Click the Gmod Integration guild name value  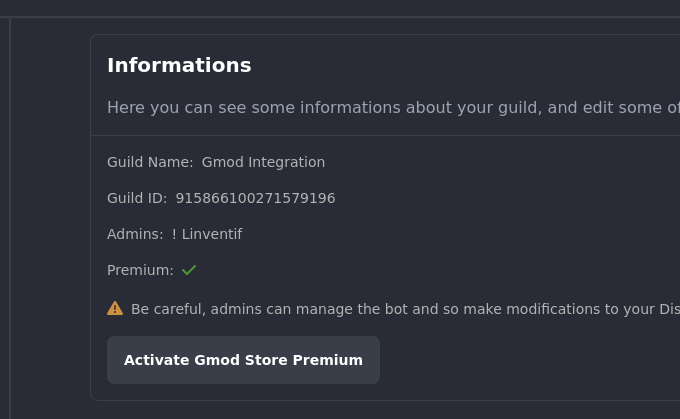pyautogui.click(x=263, y=162)
